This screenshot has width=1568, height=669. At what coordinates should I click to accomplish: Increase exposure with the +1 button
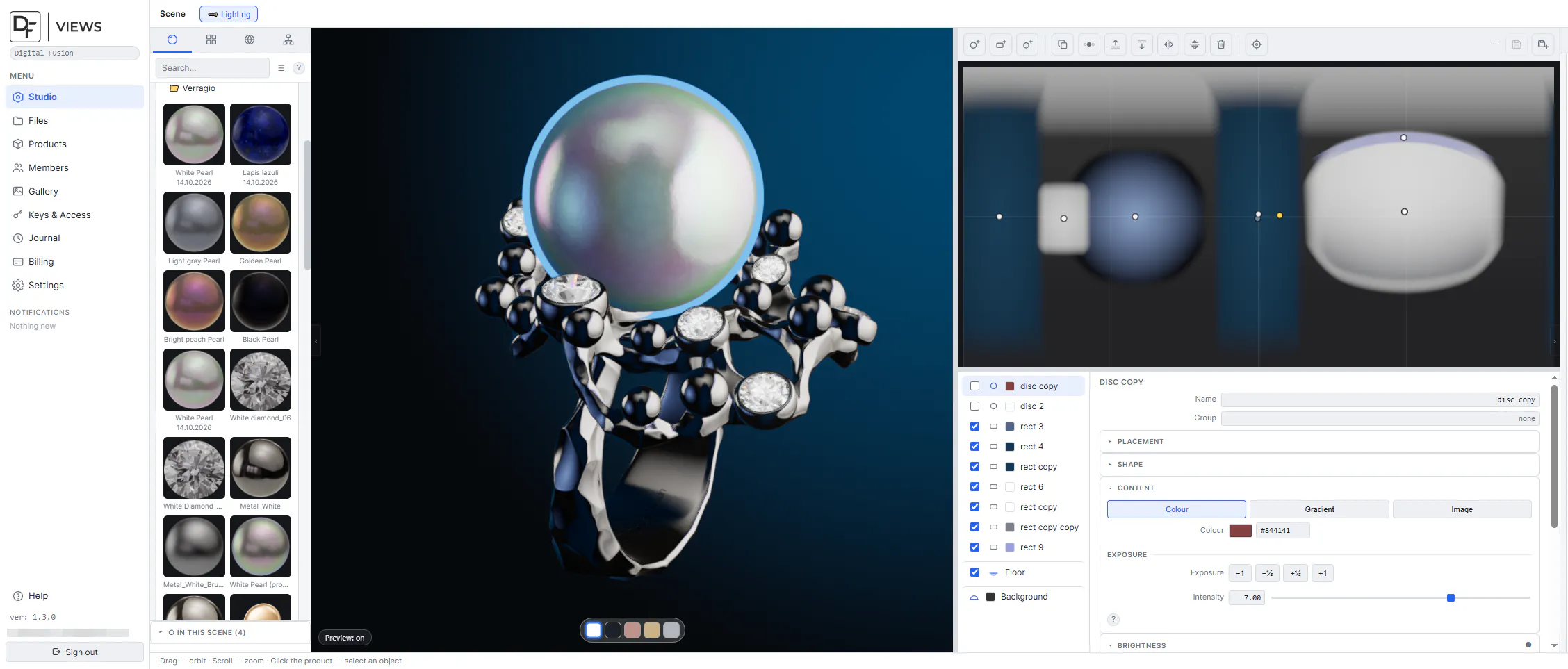click(1322, 573)
